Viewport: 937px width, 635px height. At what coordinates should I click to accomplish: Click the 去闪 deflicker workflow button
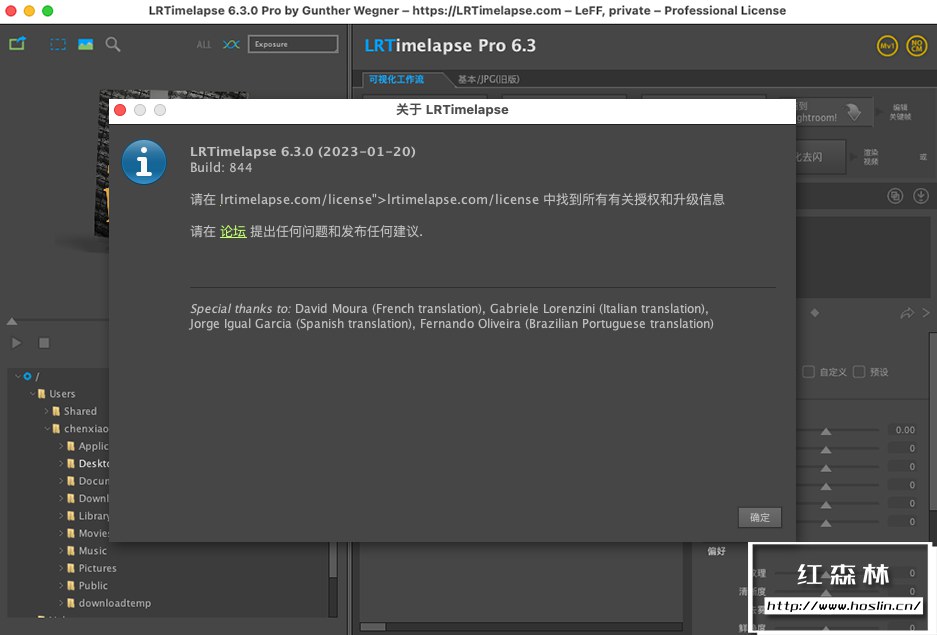click(821, 157)
